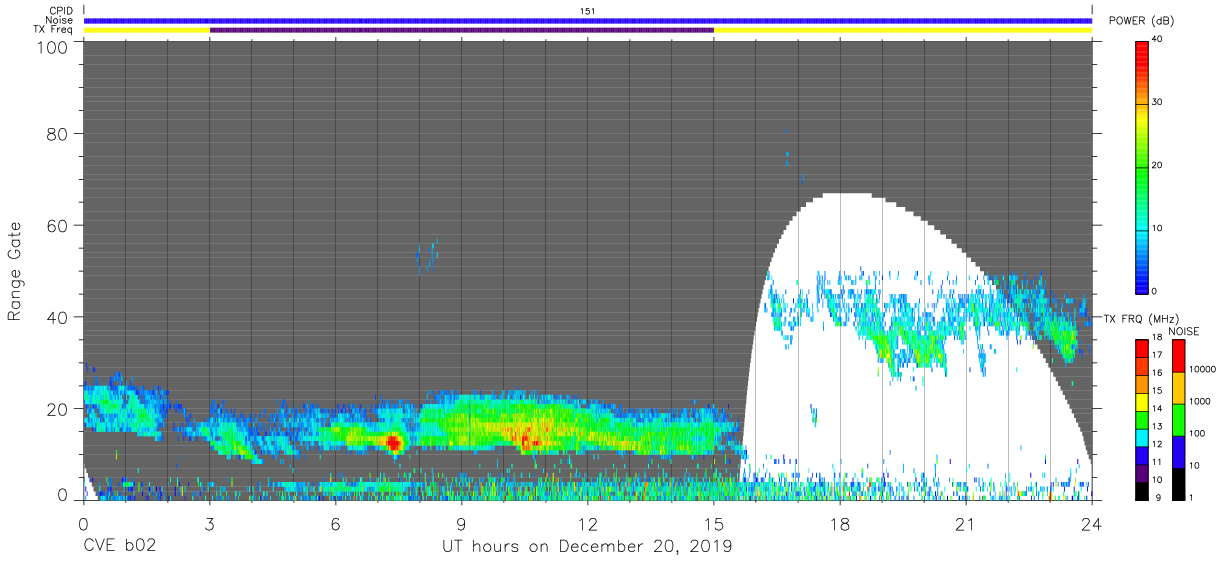The width and height of the screenshot is (1228, 567).
Task: Click the CVE b02 radar beam label
Action: click(118, 547)
